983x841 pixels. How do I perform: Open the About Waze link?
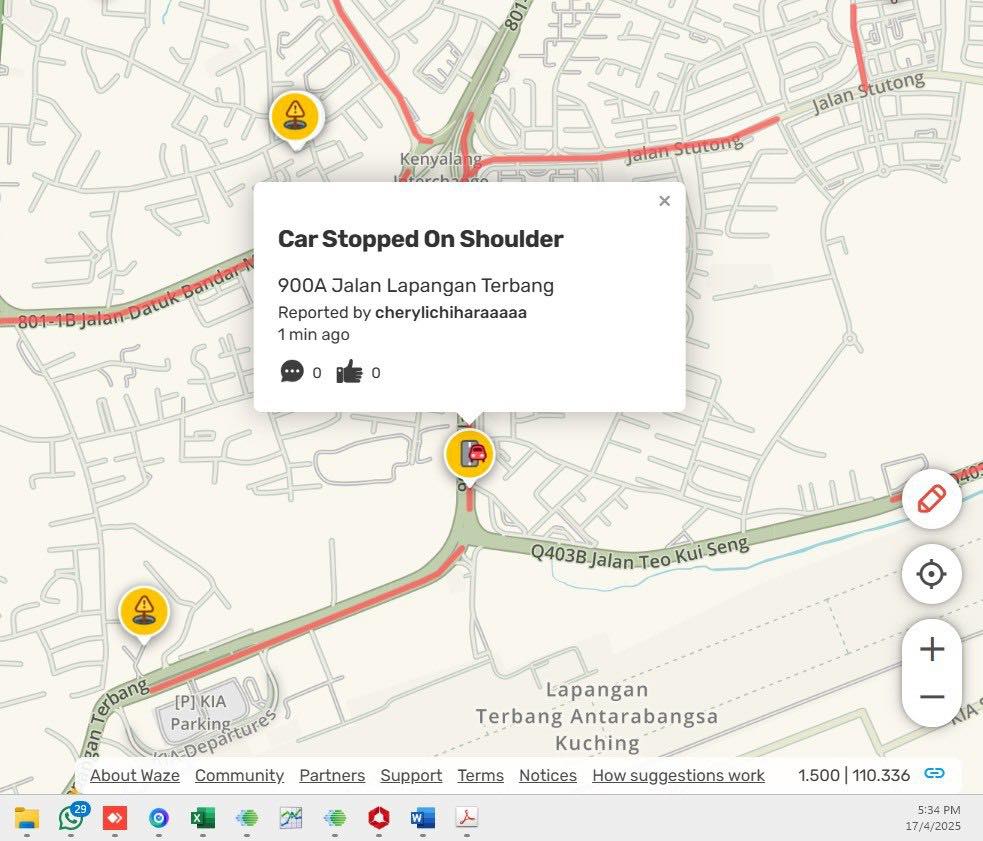[x=135, y=775]
